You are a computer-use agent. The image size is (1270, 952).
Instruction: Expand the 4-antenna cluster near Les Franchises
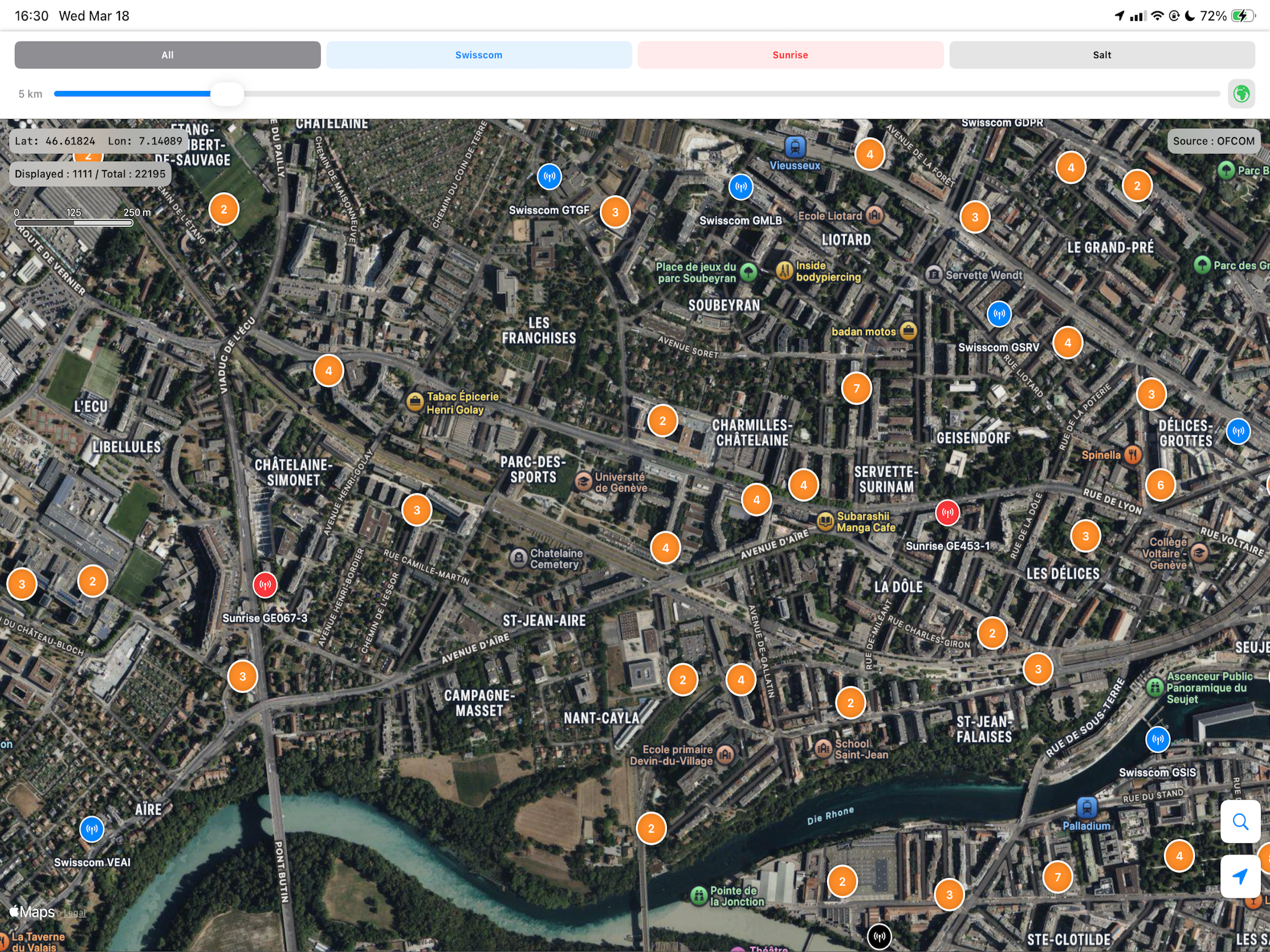[x=328, y=371]
